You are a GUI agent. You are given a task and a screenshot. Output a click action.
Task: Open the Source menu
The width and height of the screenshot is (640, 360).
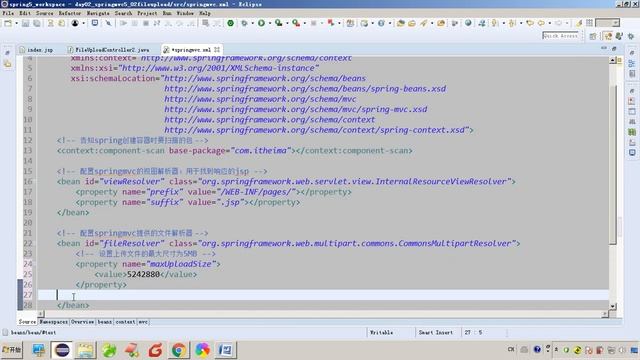pos(44,13)
